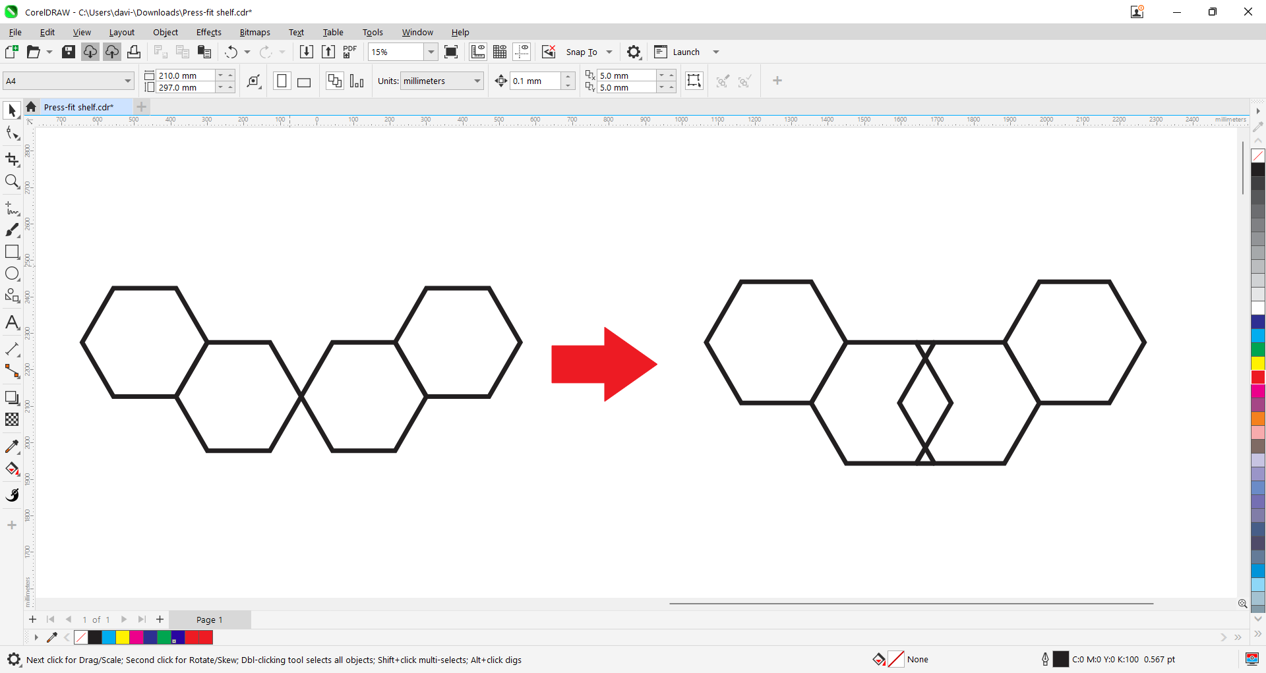Screen dimensions: 1266x673
Task: Open the Units millimeters dropdown
Action: [x=477, y=81]
